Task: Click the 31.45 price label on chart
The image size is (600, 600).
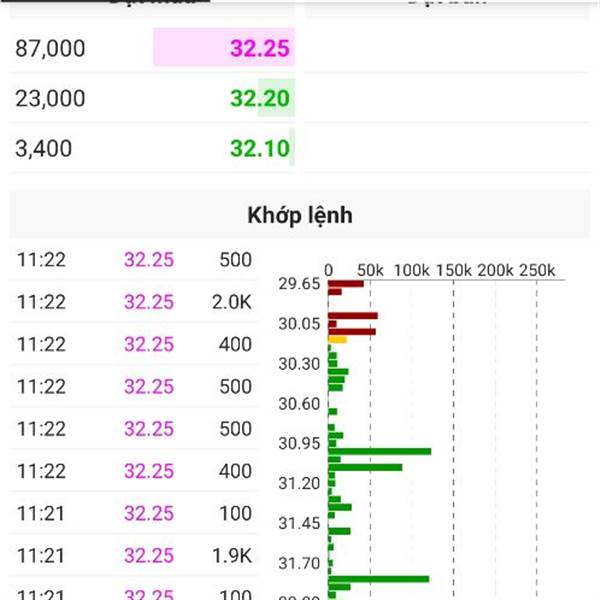Action: point(299,523)
